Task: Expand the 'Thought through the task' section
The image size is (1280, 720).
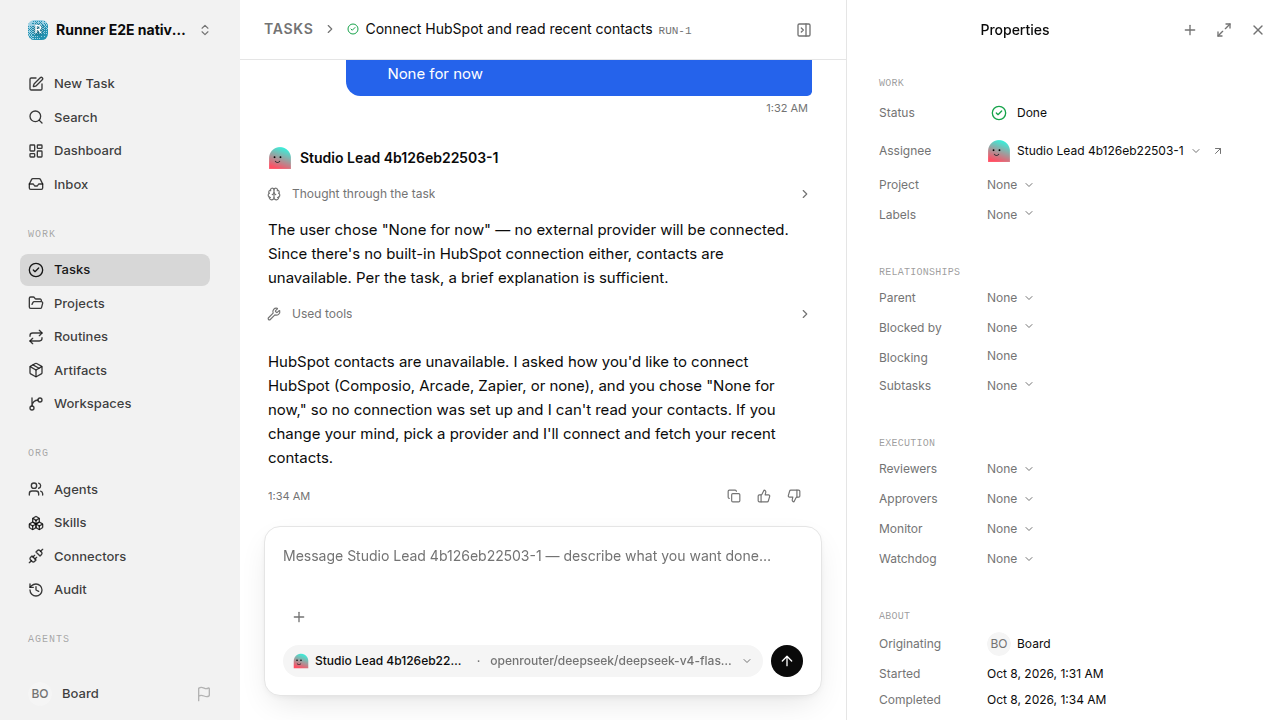Action: point(539,194)
